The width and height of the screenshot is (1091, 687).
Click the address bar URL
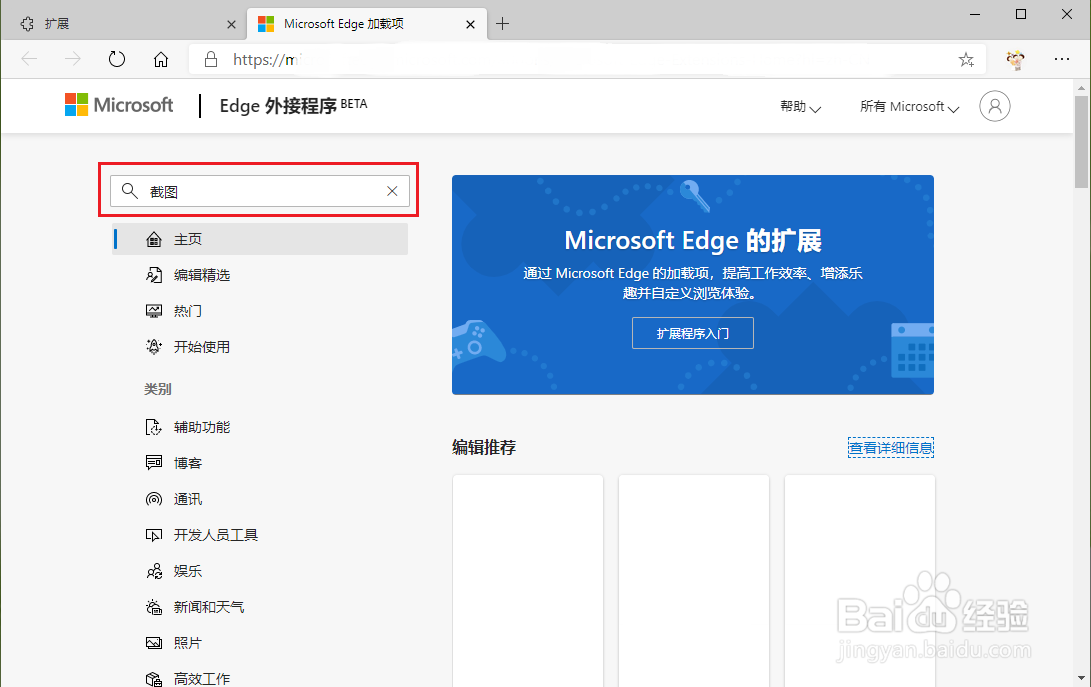(587, 59)
